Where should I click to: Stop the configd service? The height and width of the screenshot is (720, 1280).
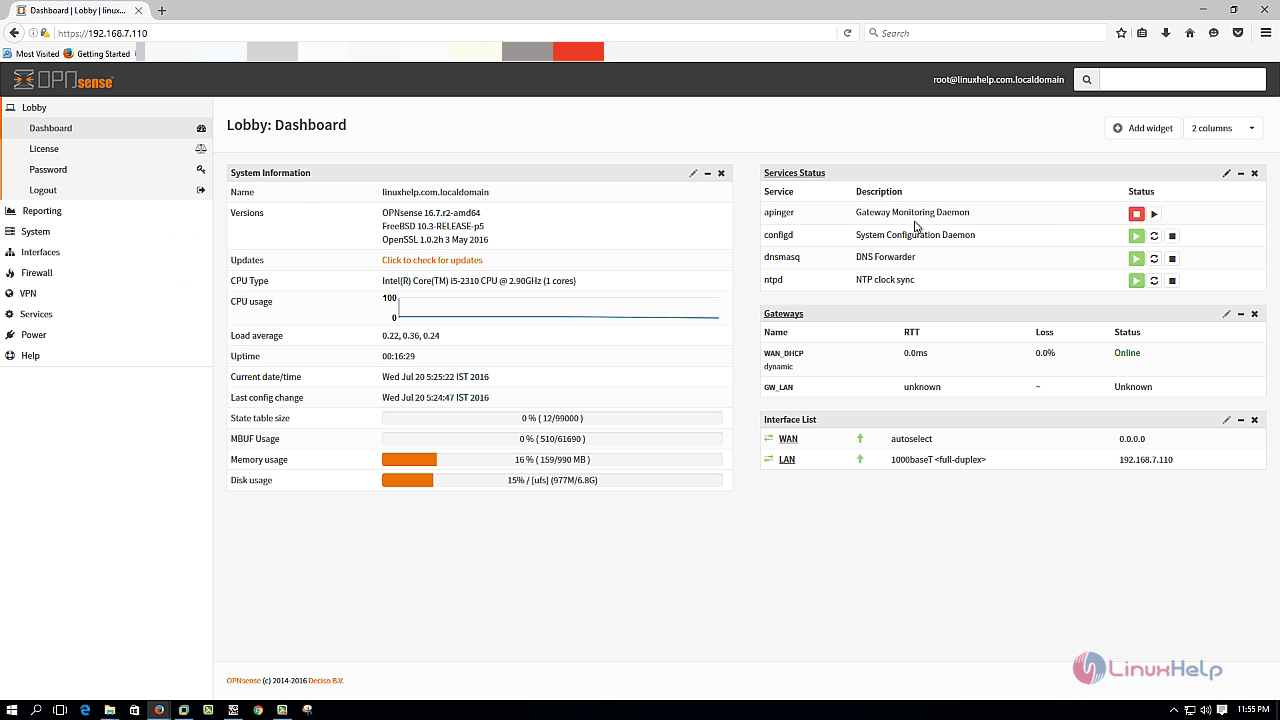pos(1172,236)
